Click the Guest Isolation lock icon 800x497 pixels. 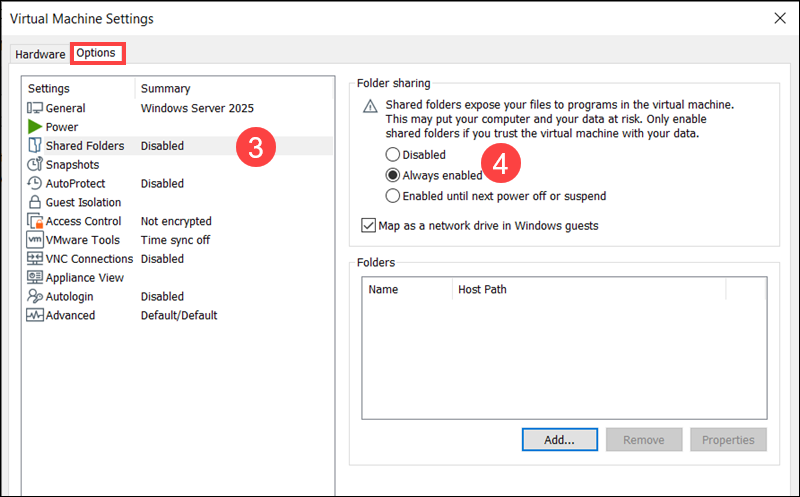click(35, 202)
